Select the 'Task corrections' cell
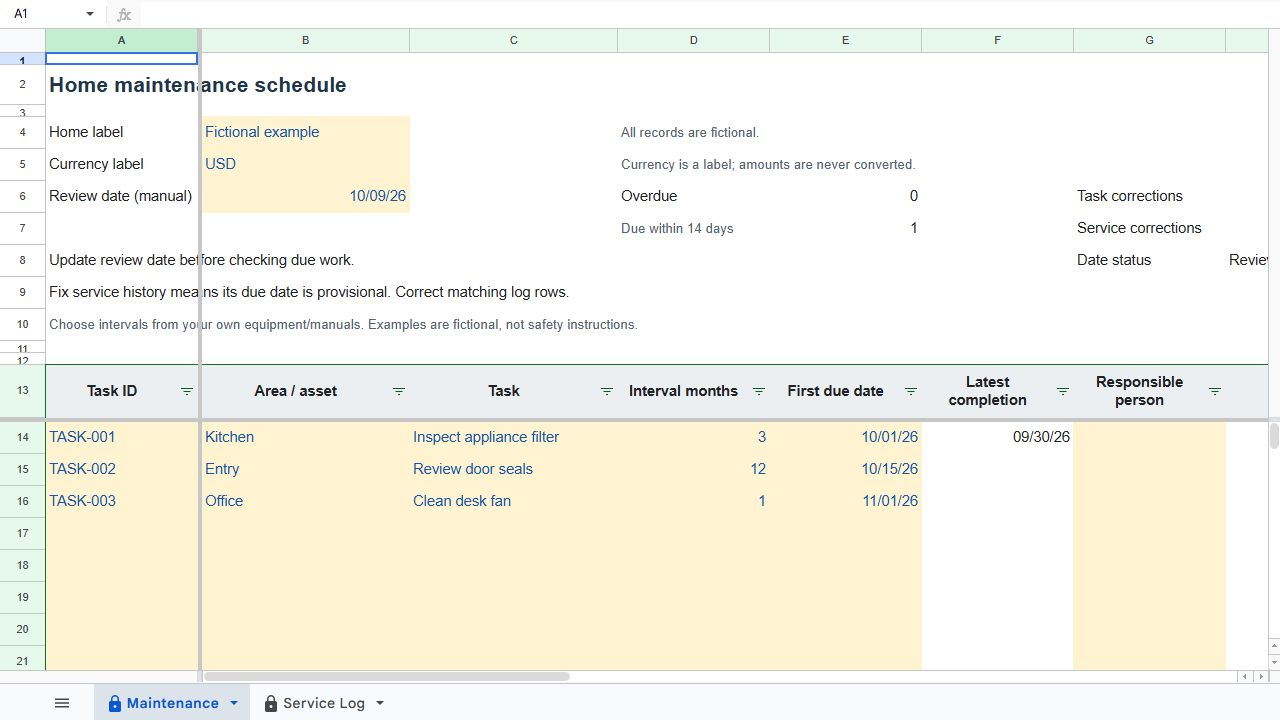The image size is (1280, 720). (1149, 196)
